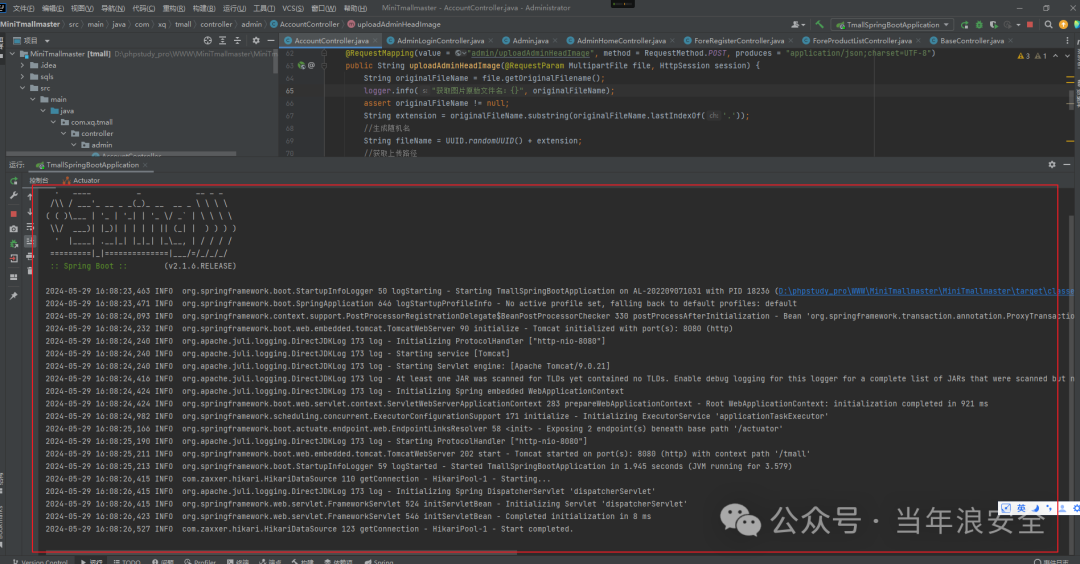
Task: Hide the project panel with minus icon
Action: click(271, 41)
